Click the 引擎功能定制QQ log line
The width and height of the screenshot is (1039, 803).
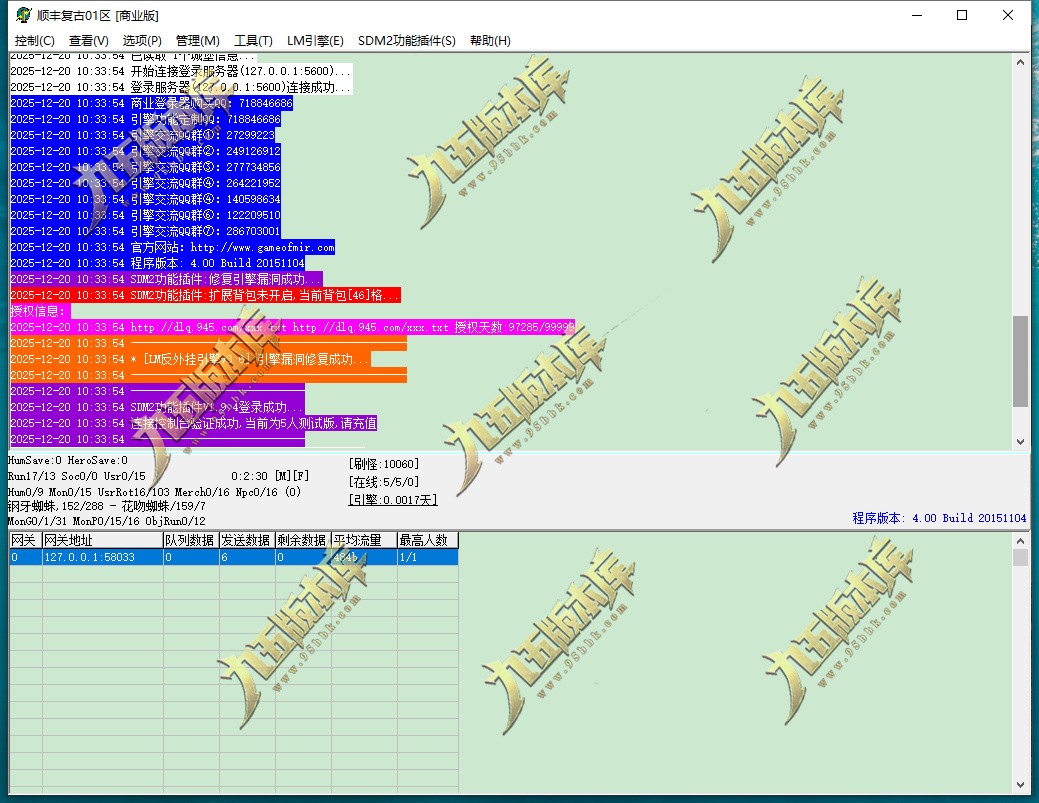click(145, 119)
